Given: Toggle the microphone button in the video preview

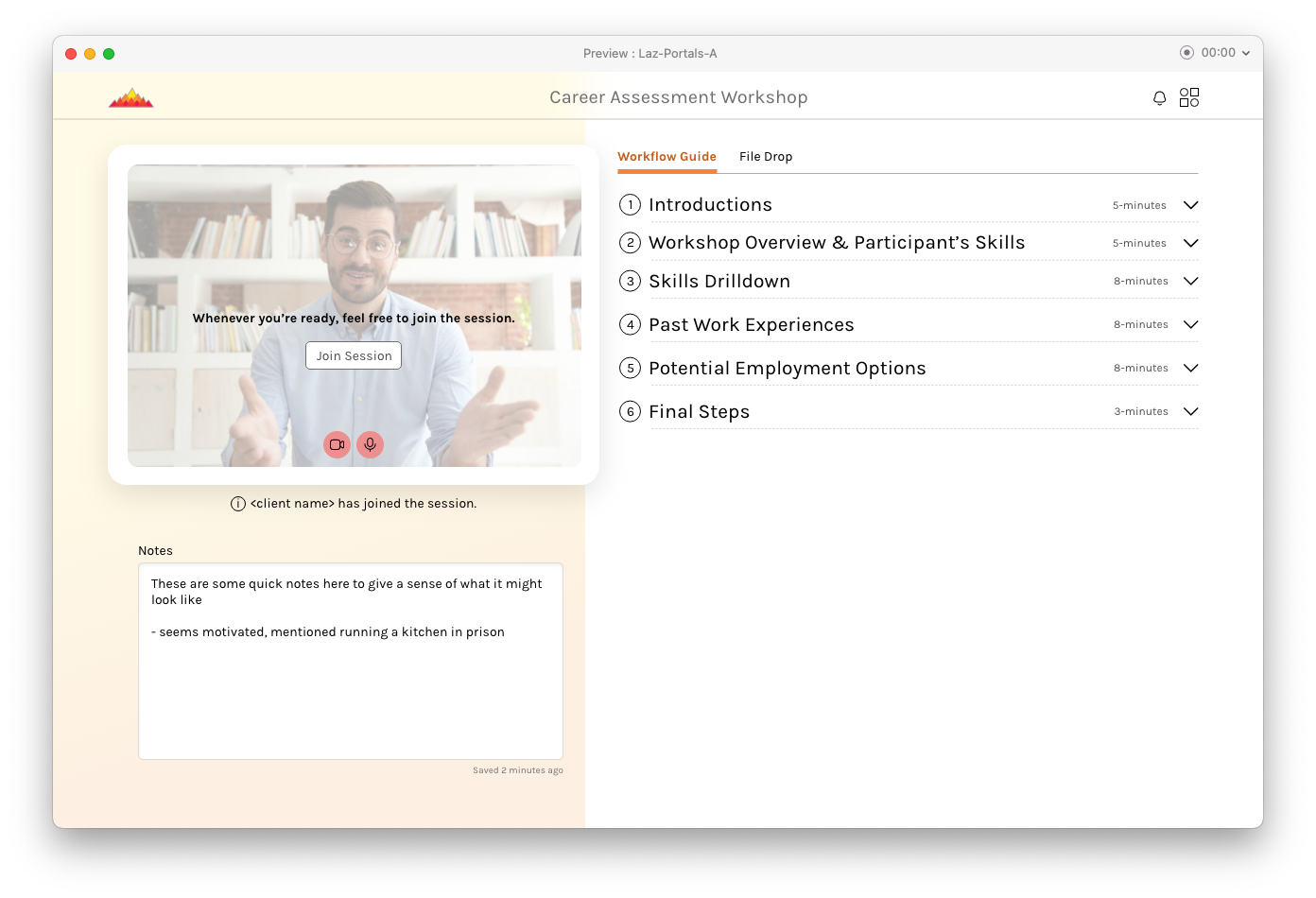Looking at the screenshot, I should pyautogui.click(x=371, y=444).
